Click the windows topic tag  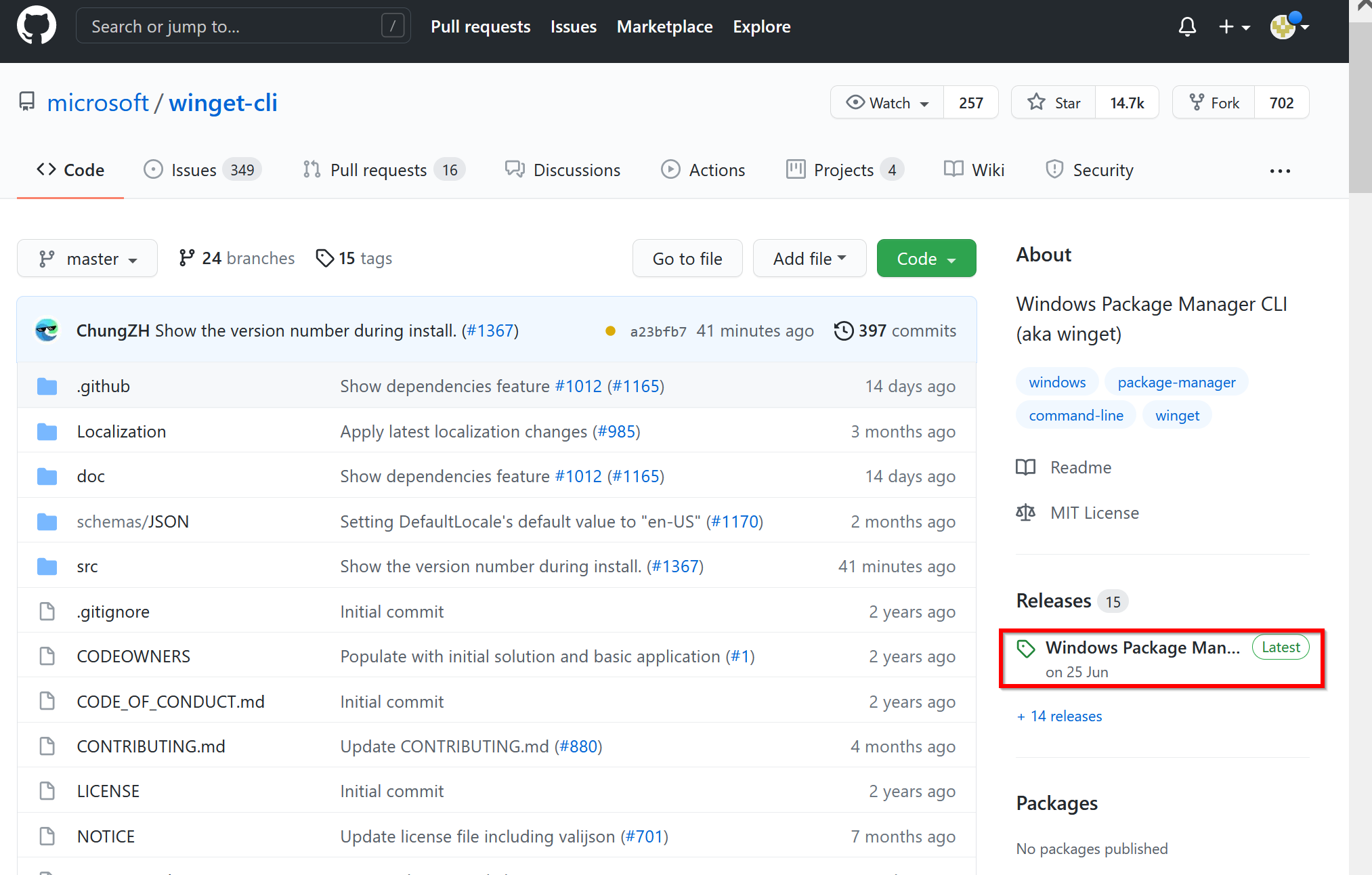[1057, 382]
